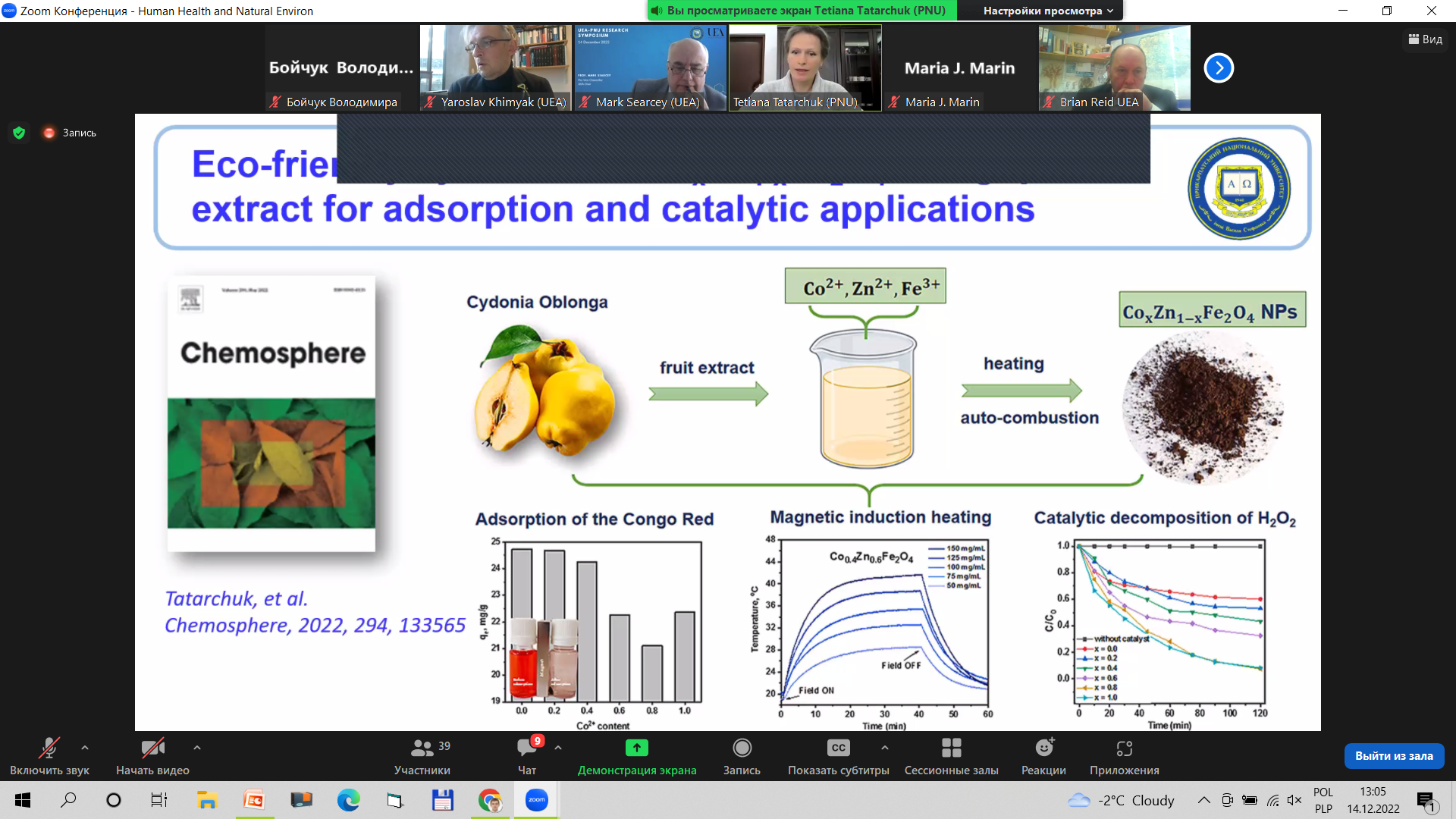
Task: Open the Чат panel
Action: pos(527,757)
